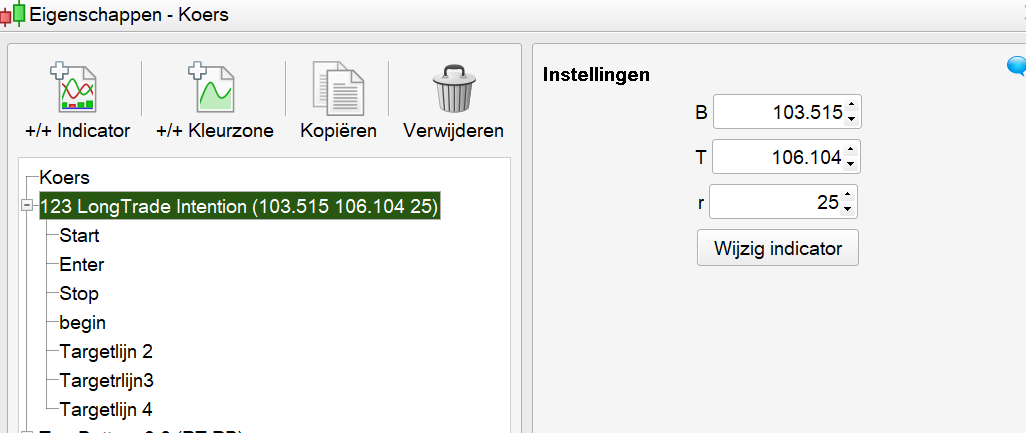This screenshot has width=1026, height=433.
Task: Select the Stop tree item
Action: (x=79, y=294)
